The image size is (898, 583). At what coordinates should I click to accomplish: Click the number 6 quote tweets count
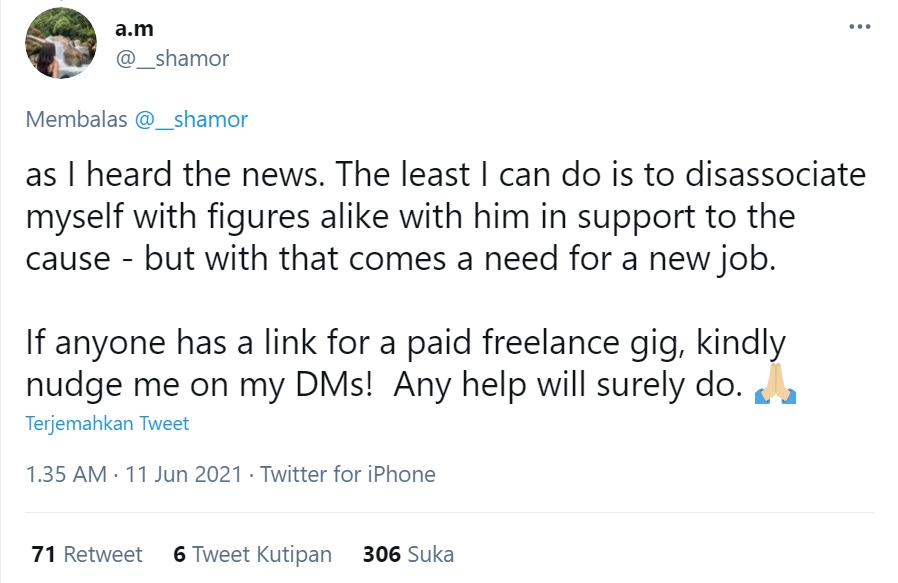coord(179,554)
